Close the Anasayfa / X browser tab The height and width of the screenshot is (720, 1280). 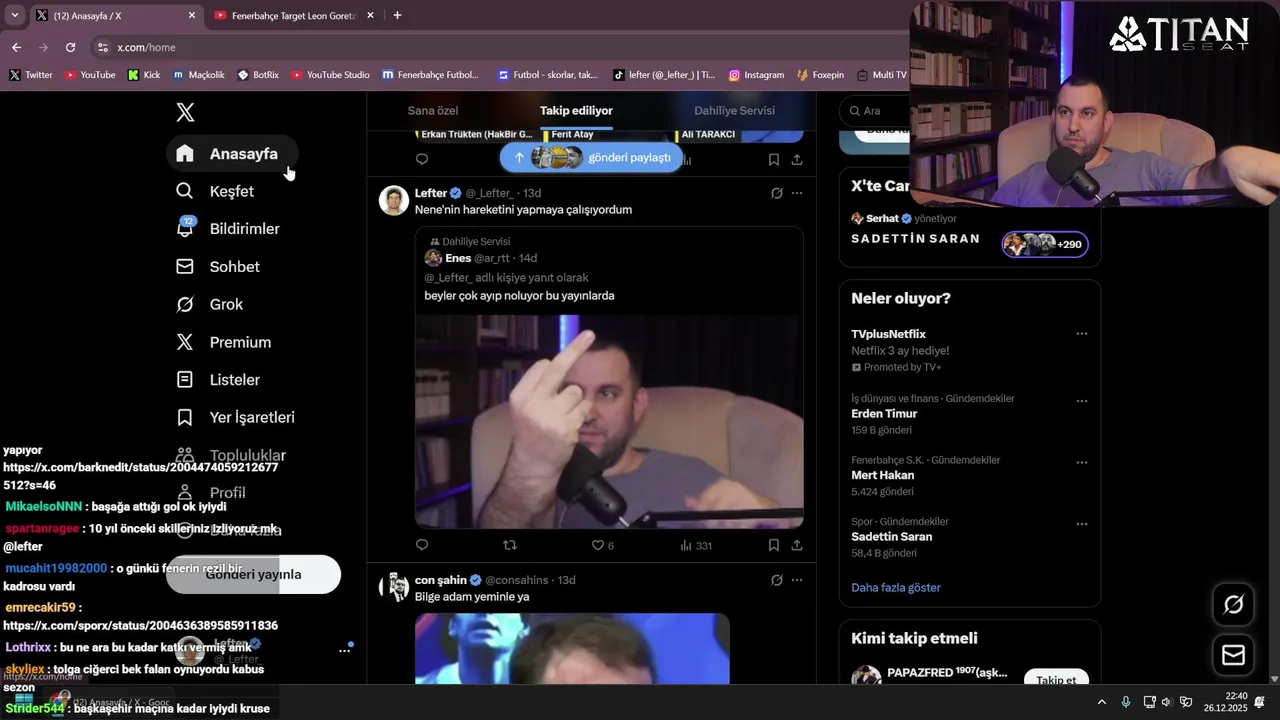[x=192, y=16]
